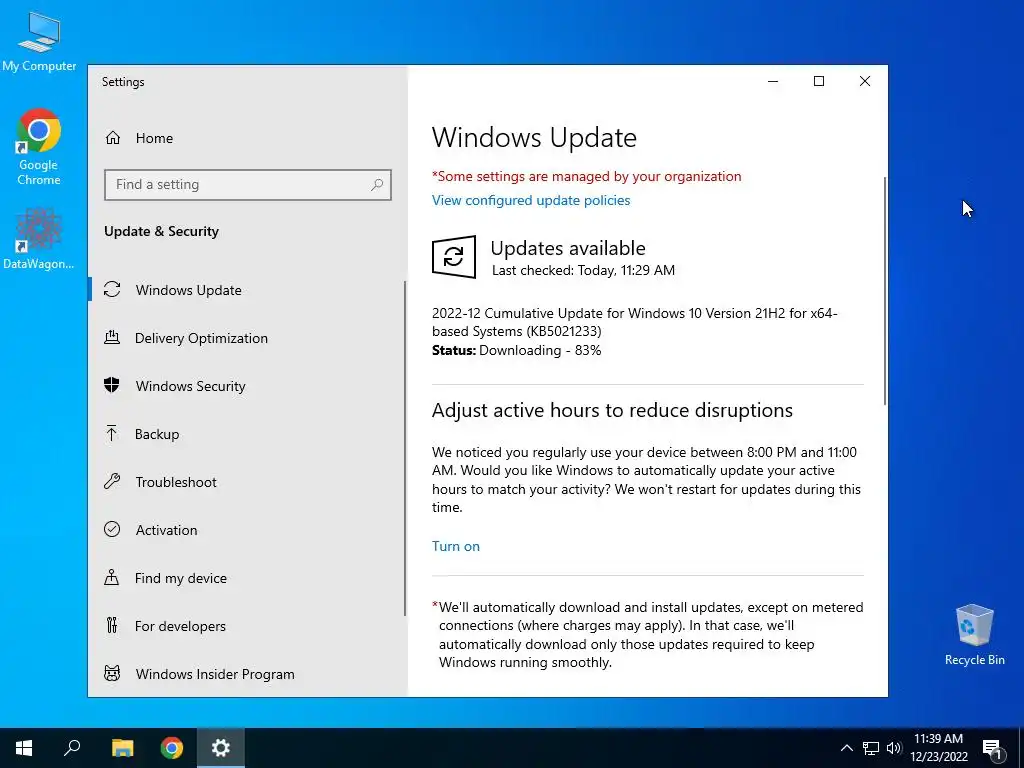Open Windows Insider Program settings label

(x=215, y=674)
